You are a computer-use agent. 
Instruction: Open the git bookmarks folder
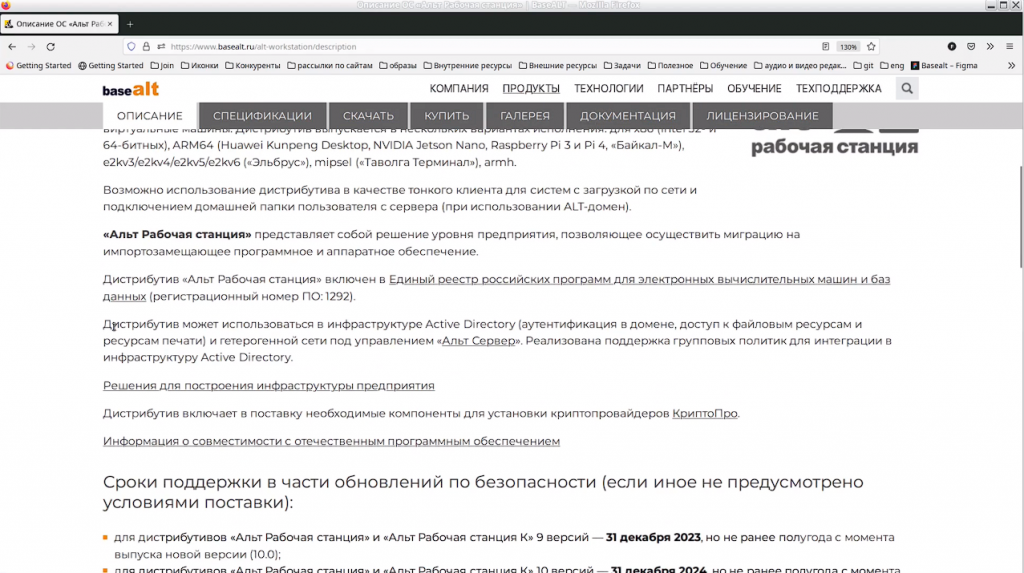(x=863, y=65)
